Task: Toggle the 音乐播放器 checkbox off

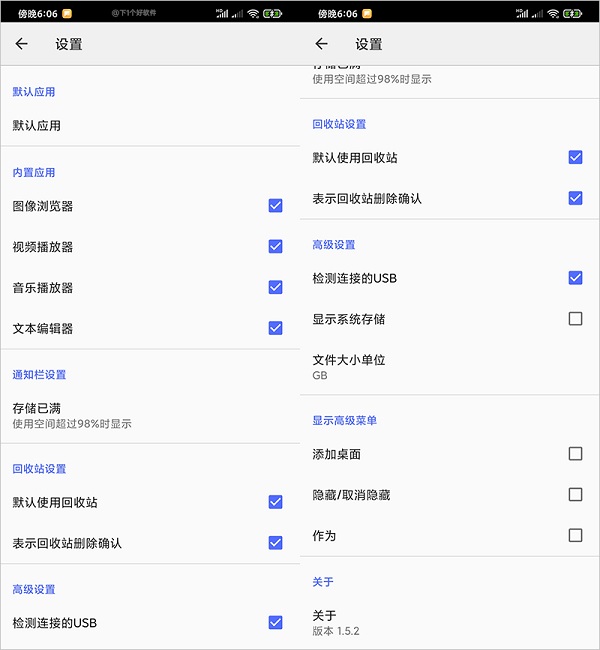Action: pos(275,288)
